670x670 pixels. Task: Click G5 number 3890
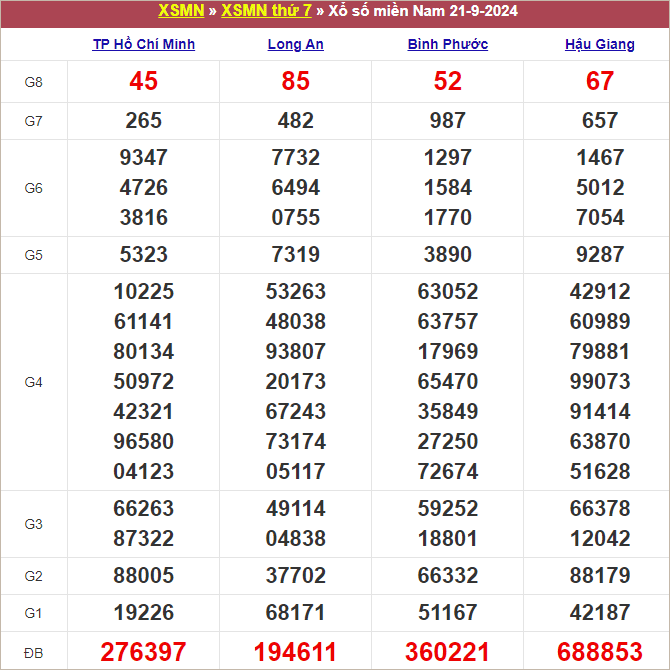pyautogui.click(x=448, y=255)
